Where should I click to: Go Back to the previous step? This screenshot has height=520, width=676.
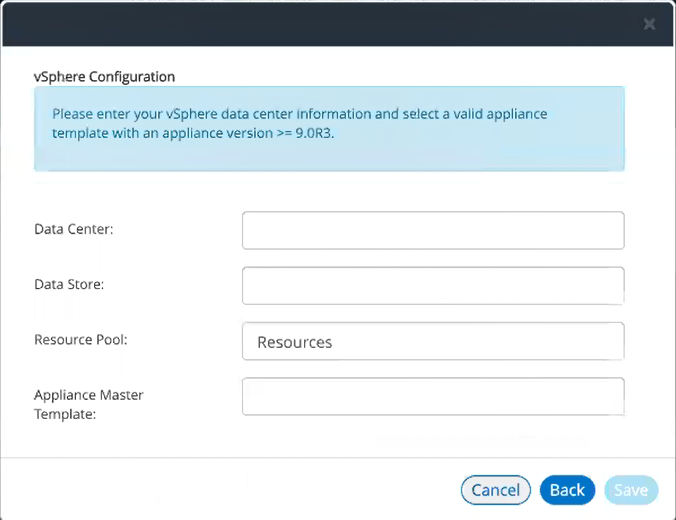(x=567, y=490)
